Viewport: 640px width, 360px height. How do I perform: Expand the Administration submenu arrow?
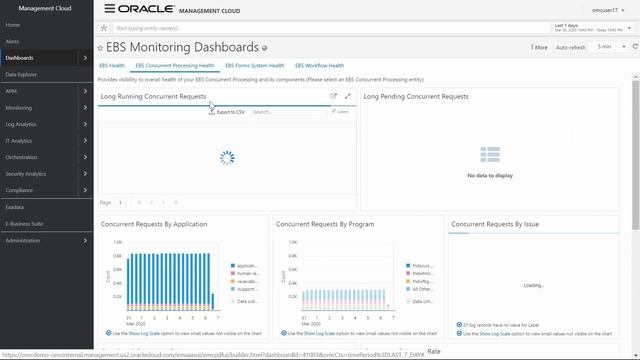[x=85, y=241]
